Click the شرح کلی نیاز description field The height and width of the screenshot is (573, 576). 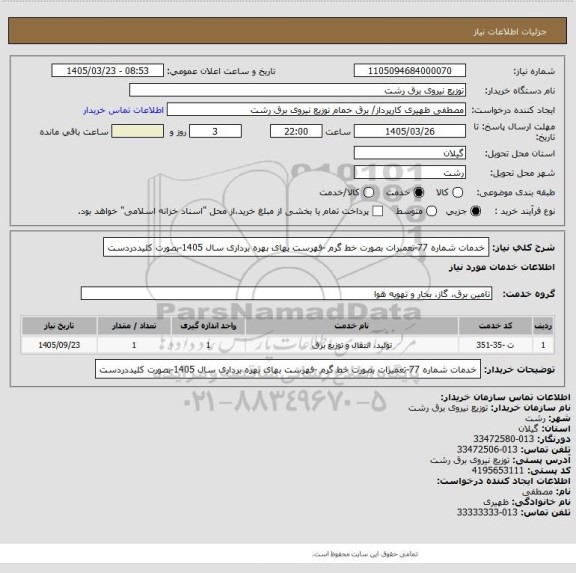coord(296,248)
